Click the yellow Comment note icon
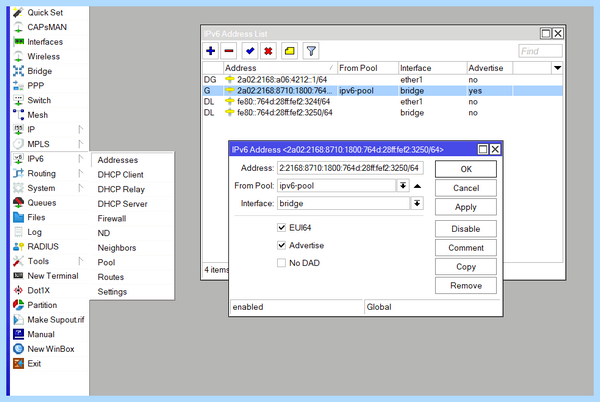600x402 pixels. point(290,51)
